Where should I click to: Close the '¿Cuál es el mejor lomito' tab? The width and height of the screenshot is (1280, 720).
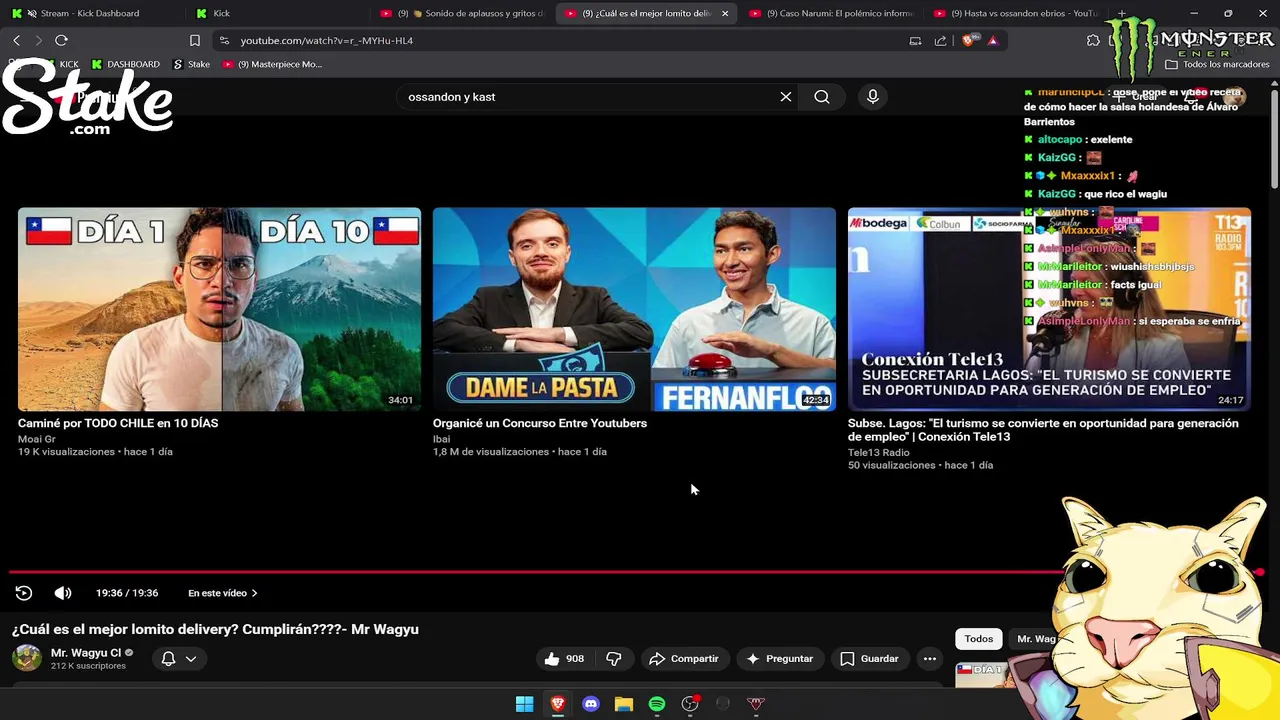click(725, 13)
